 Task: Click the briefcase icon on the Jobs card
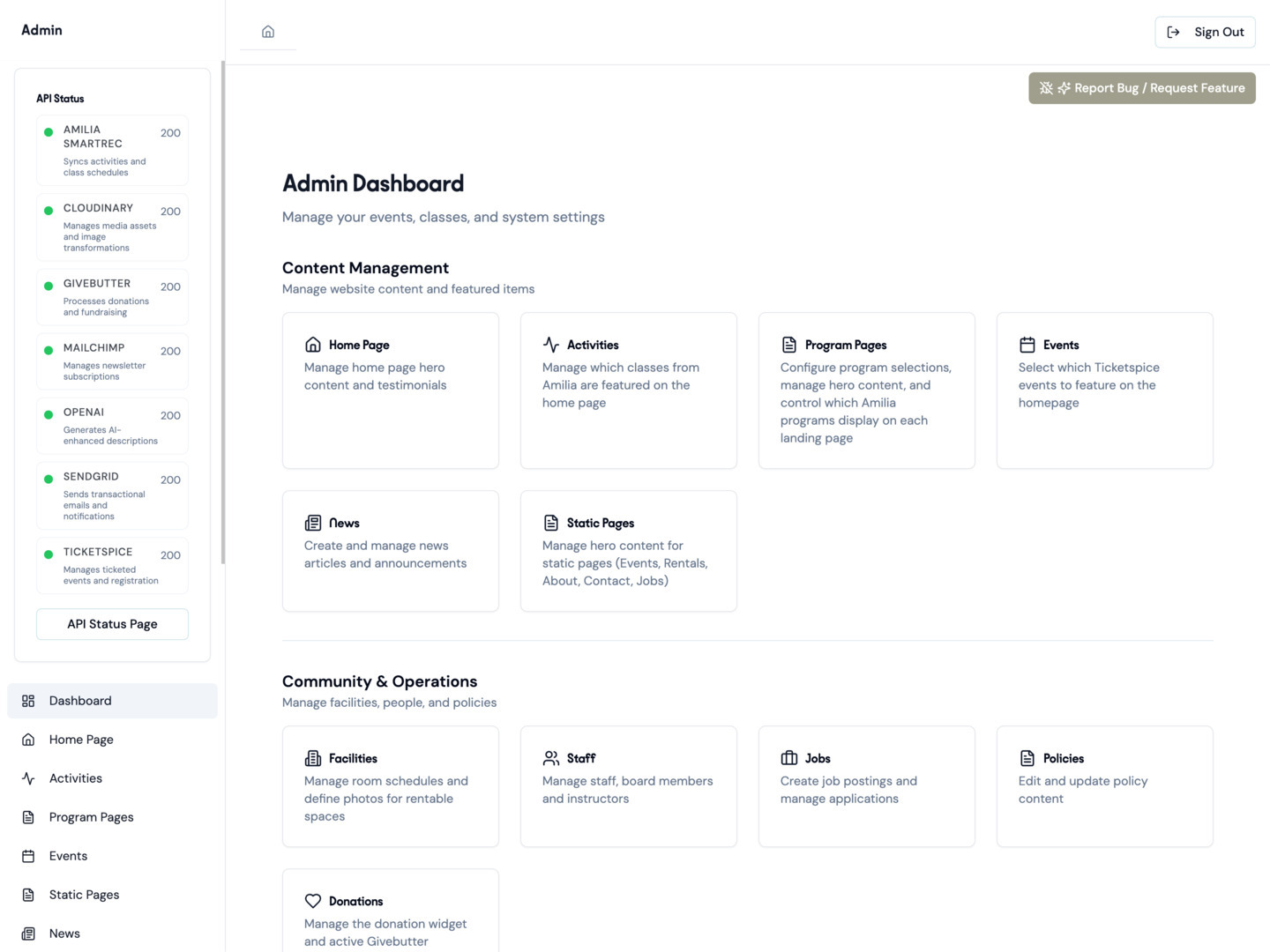[789, 758]
